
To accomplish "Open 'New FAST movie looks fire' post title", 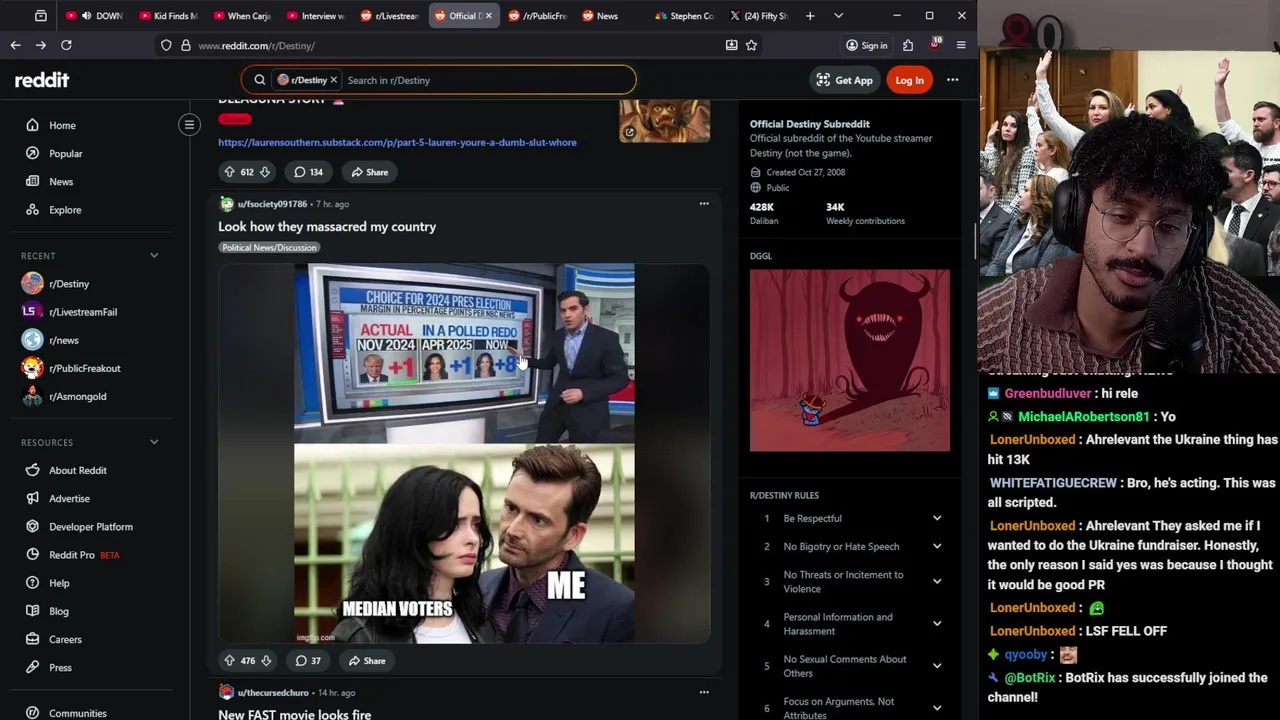I will click(295, 714).
